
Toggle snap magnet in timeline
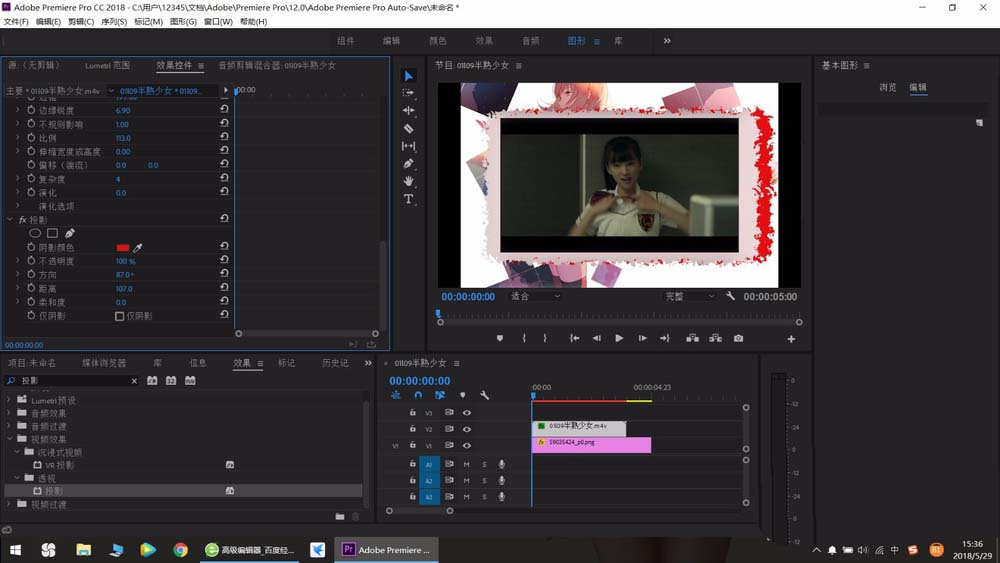(x=418, y=395)
